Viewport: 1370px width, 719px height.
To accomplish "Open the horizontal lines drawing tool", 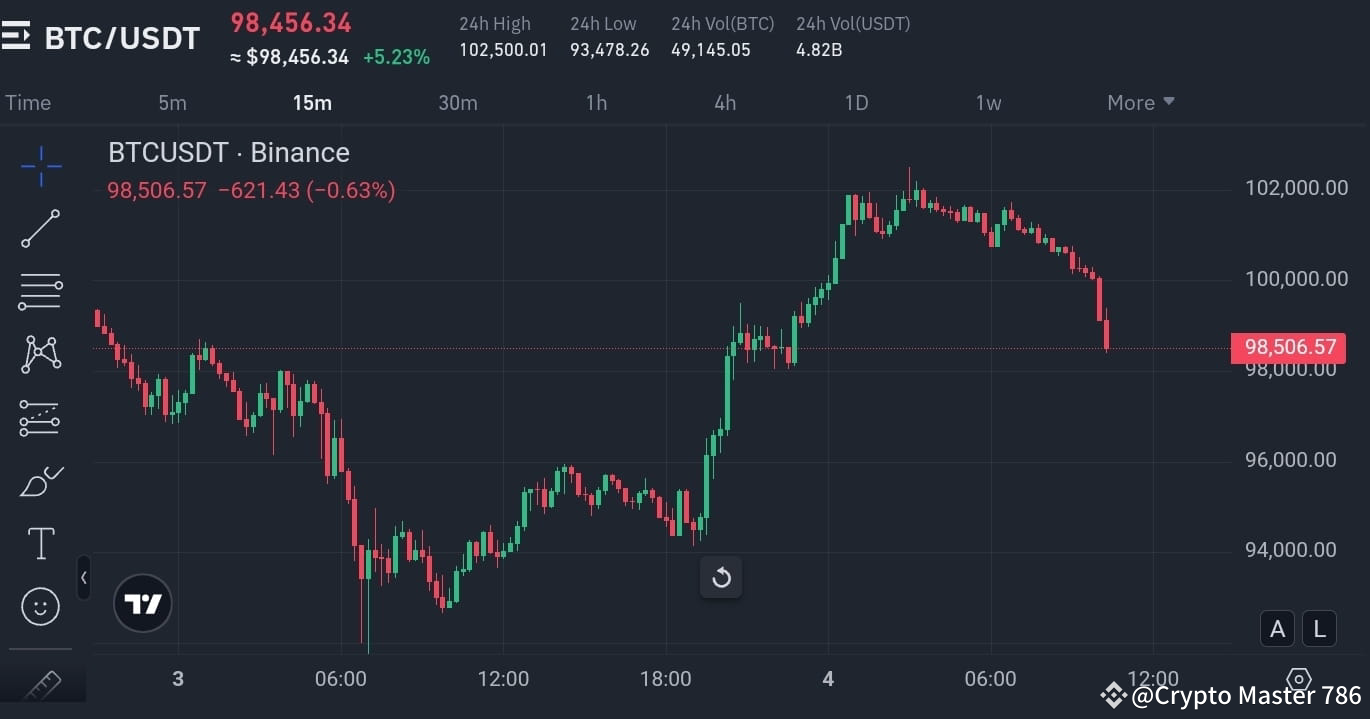I will [x=40, y=291].
